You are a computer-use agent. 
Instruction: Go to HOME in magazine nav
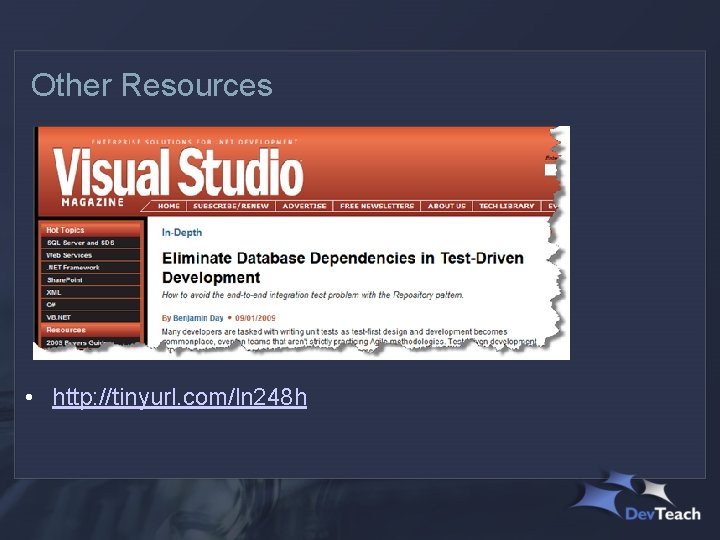tap(169, 206)
